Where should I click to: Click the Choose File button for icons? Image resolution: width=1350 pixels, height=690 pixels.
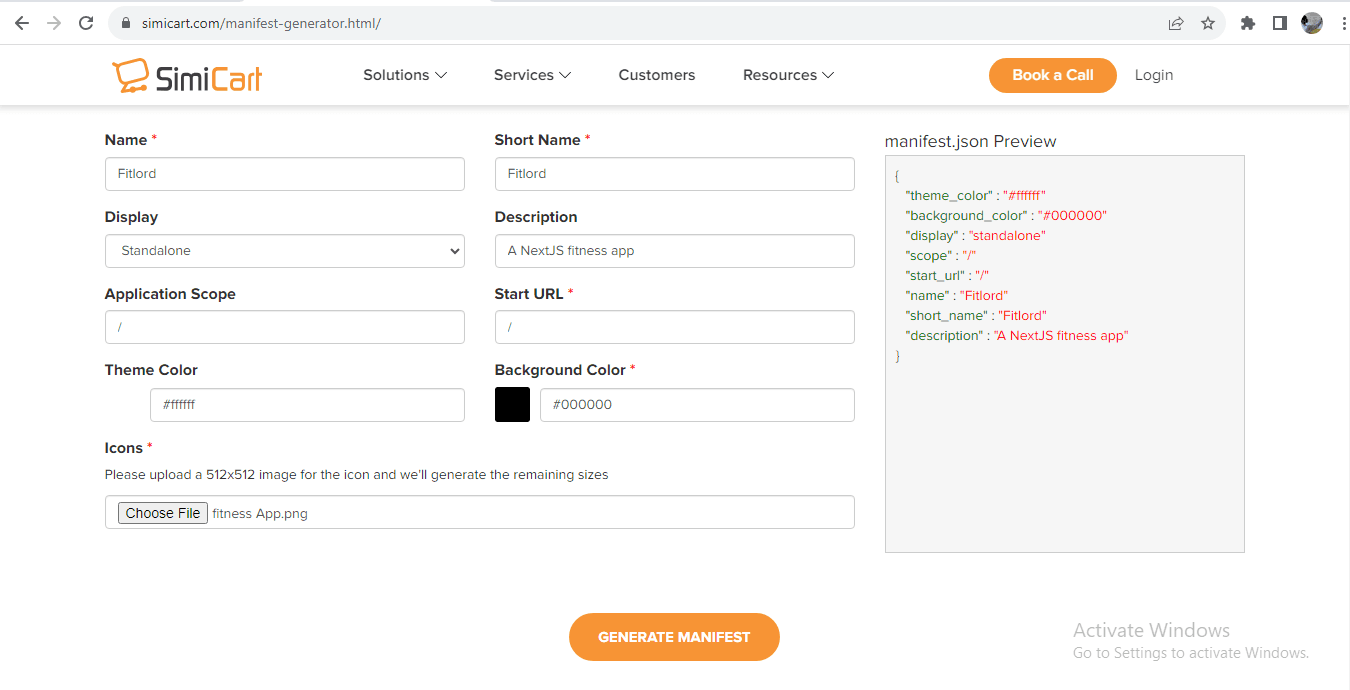click(x=163, y=513)
